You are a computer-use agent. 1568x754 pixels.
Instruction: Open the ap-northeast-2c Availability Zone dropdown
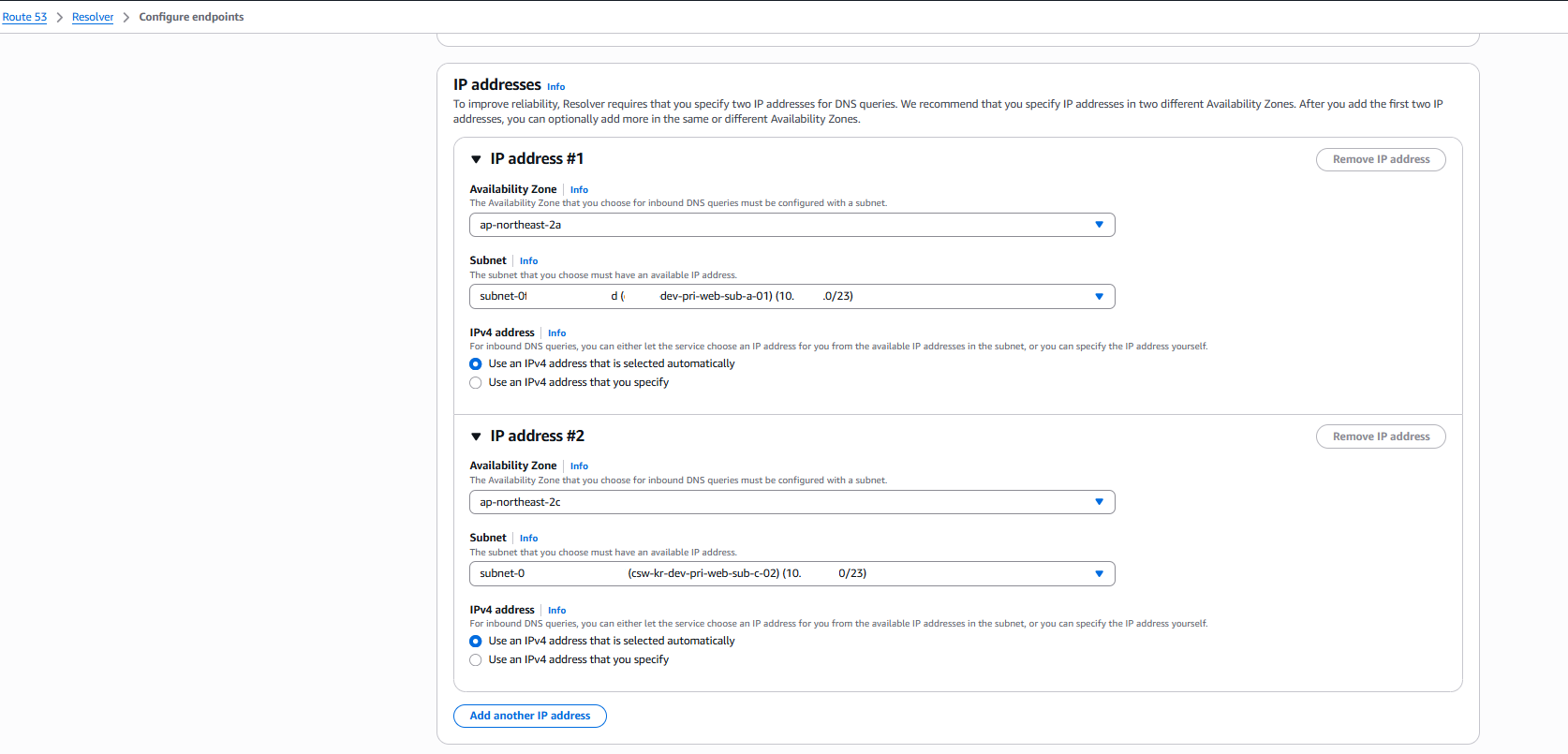(791, 502)
